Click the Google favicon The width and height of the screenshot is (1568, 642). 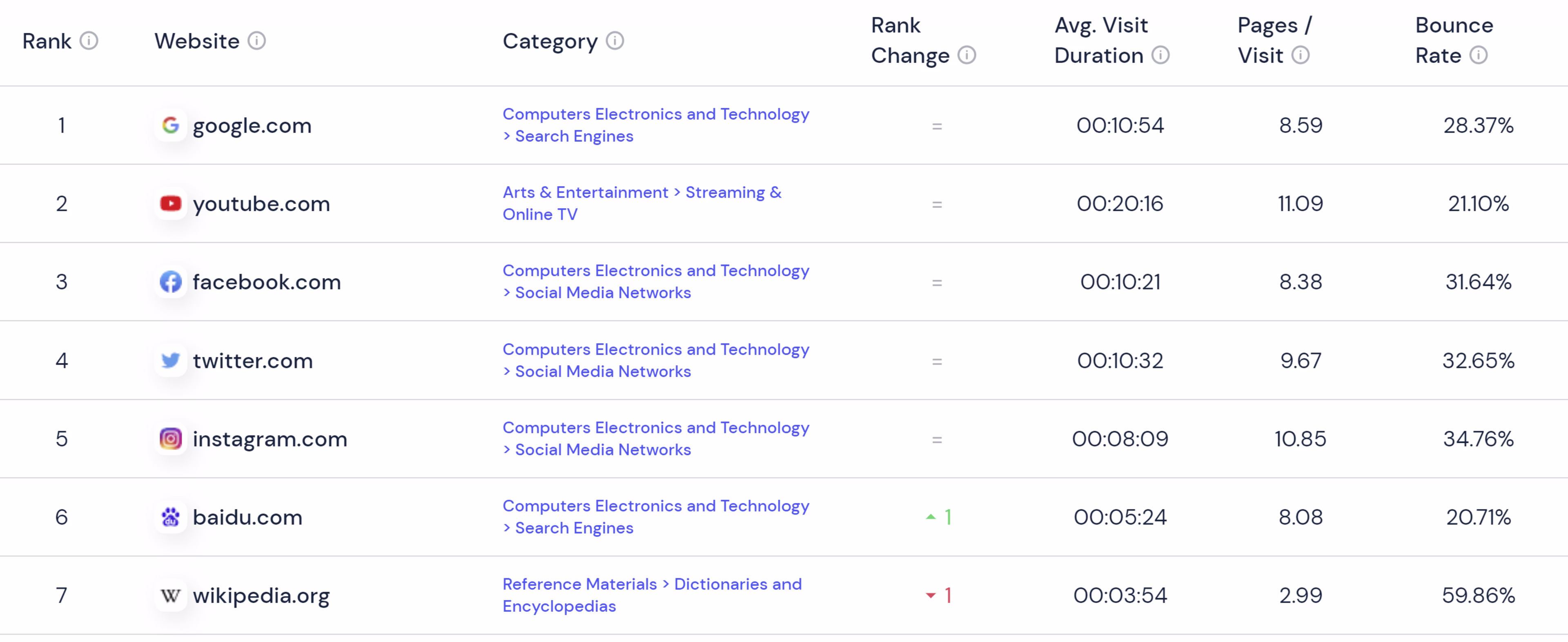pos(171,125)
